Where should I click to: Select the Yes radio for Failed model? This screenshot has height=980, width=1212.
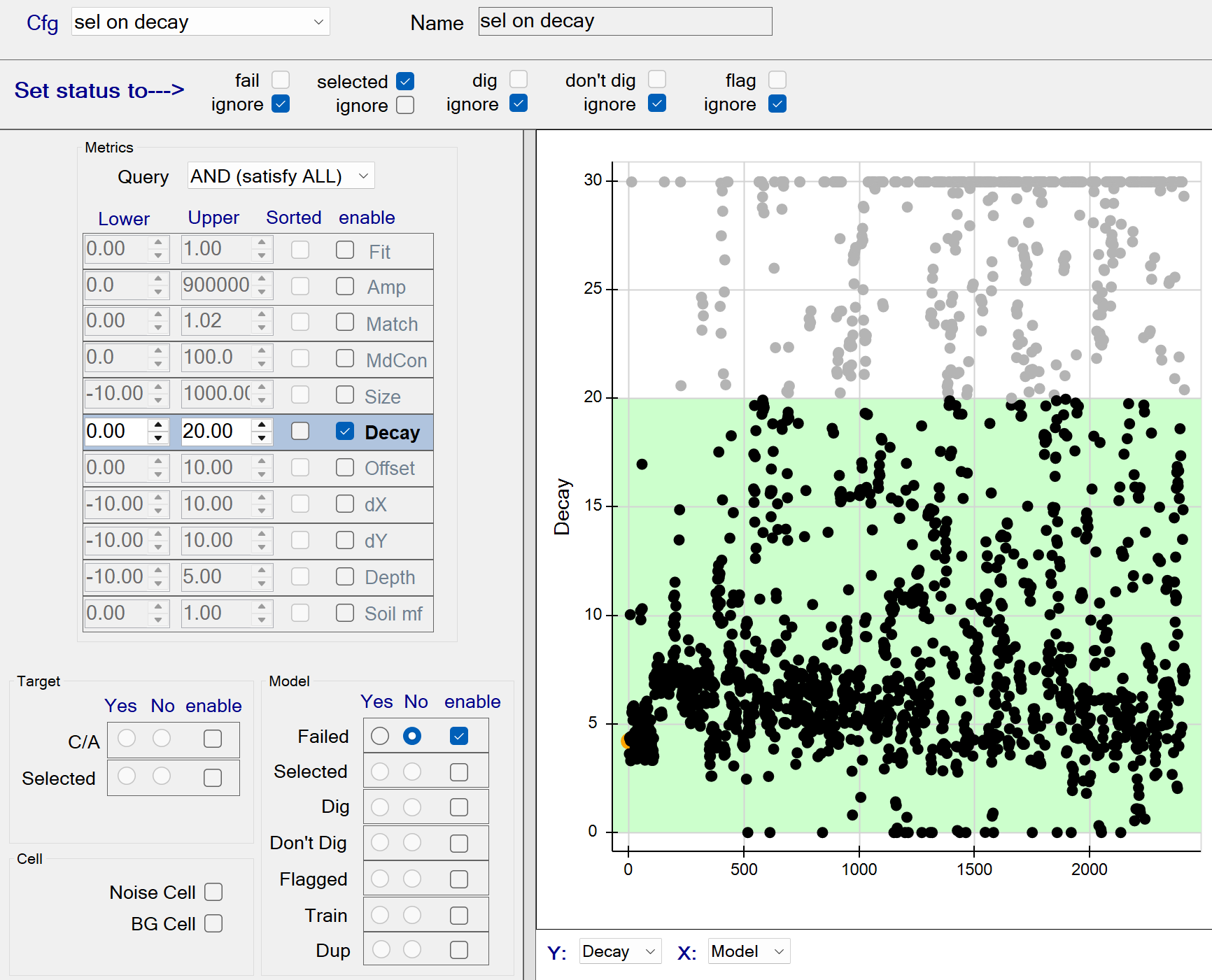pos(380,736)
